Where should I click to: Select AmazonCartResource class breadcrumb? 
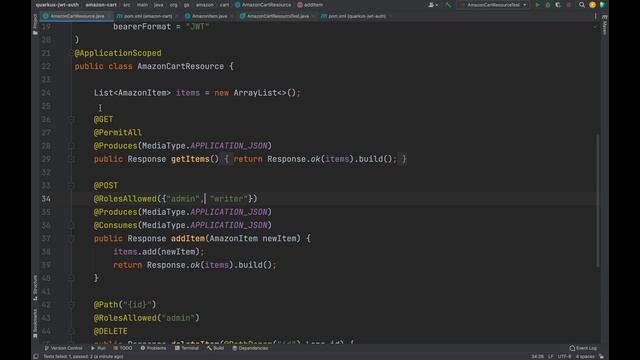point(263,5)
